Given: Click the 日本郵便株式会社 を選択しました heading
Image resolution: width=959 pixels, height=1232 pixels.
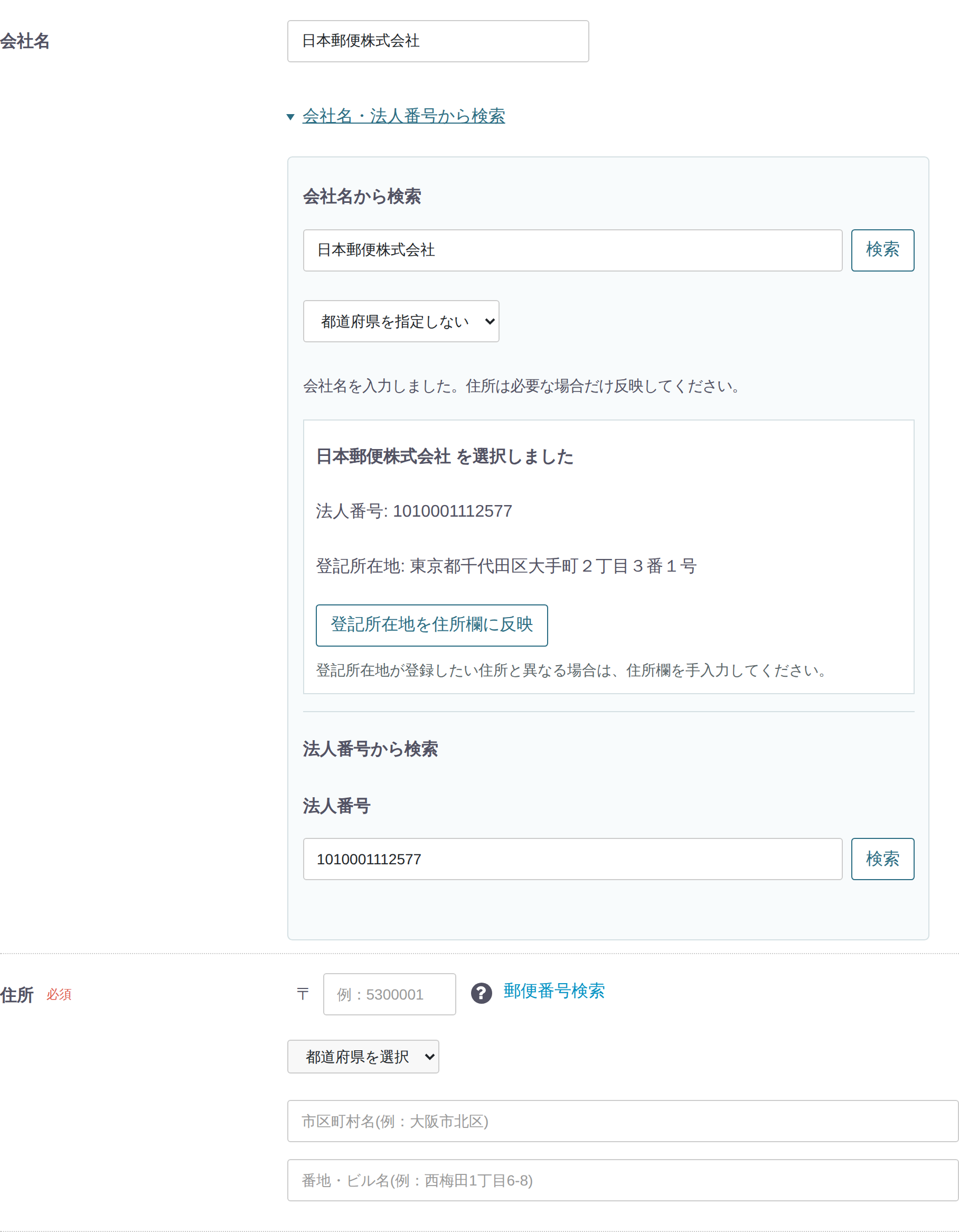Looking at the screenshot, I should pos(445,456).
